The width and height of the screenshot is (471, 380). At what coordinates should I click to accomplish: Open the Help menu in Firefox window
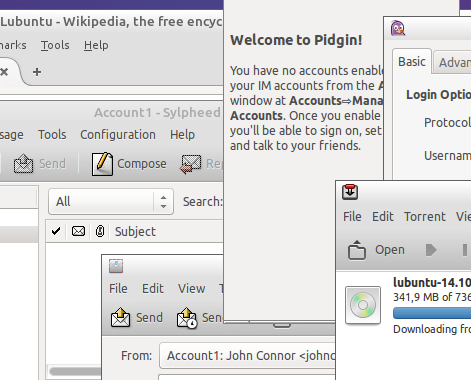[x=96, y=45]
